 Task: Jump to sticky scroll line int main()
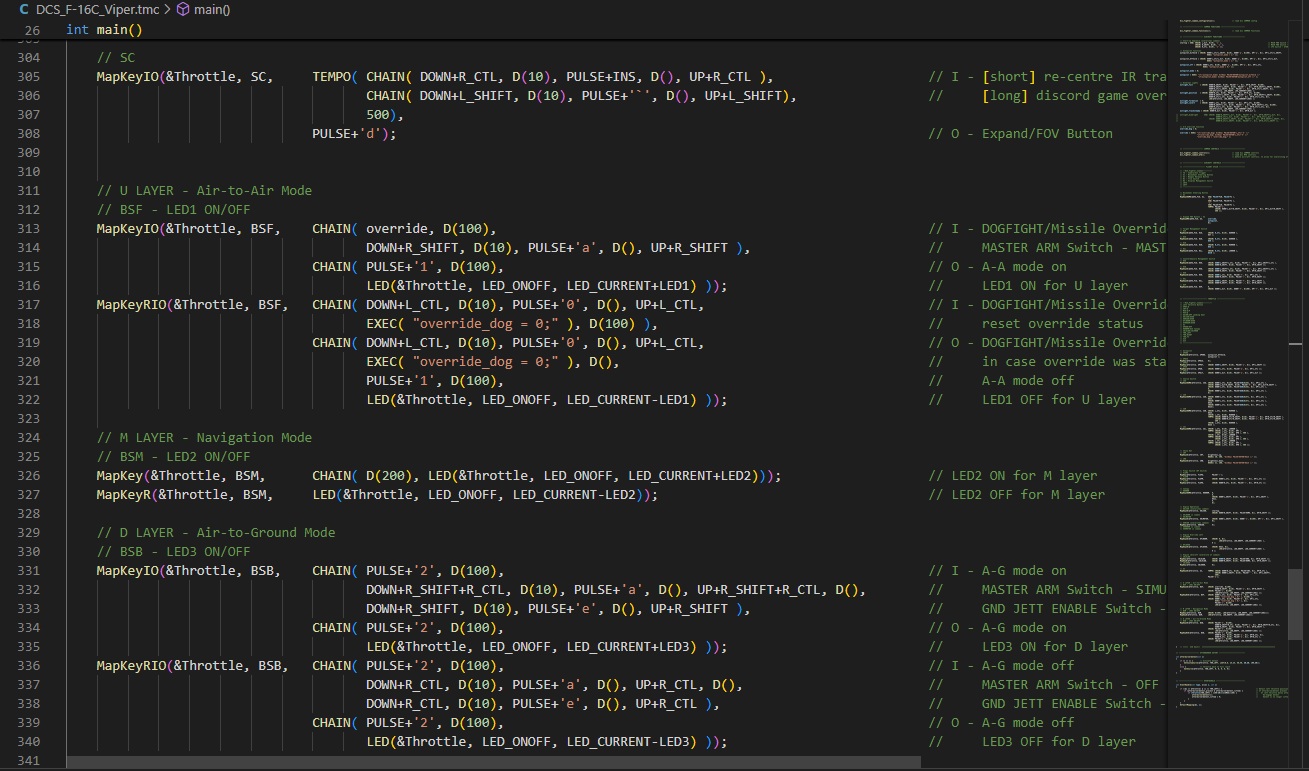(x=104, y=30)
